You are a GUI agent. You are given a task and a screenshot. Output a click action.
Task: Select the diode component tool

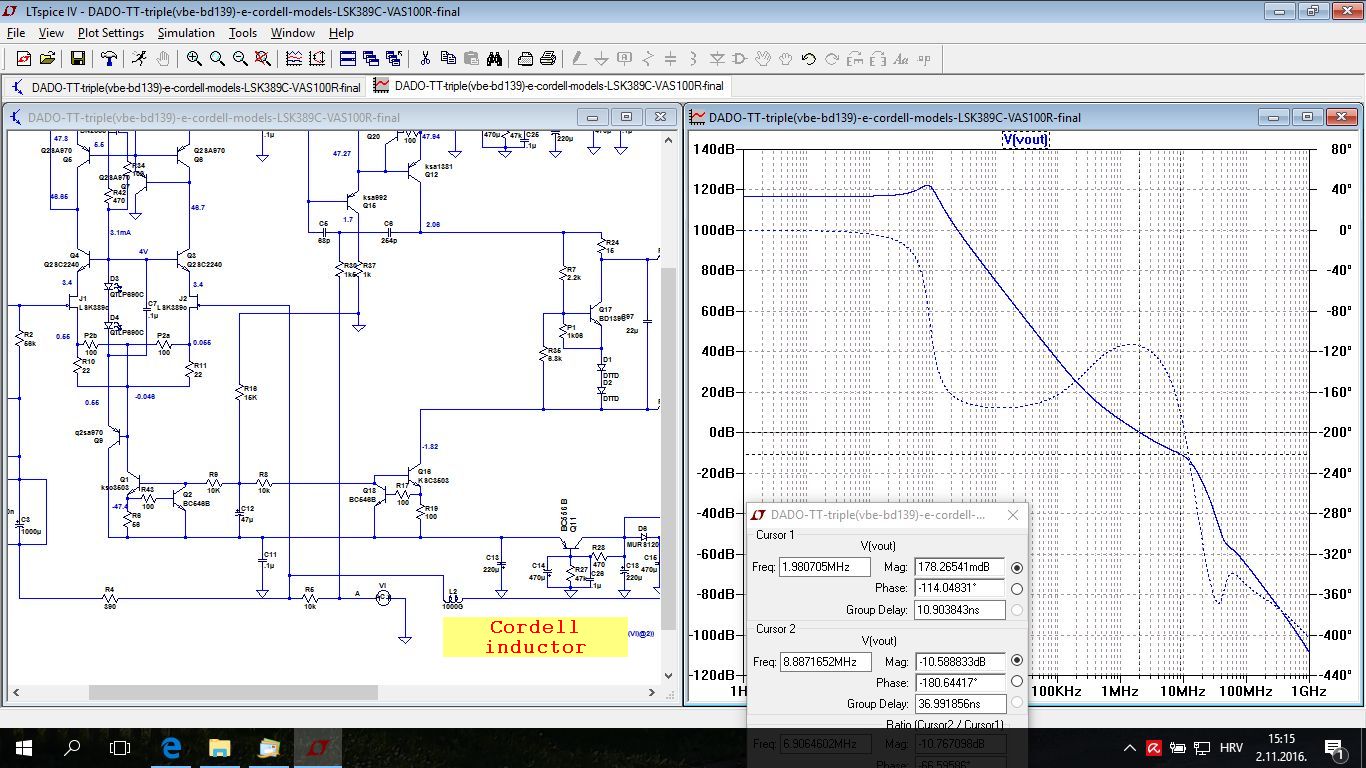click(717, 59)
